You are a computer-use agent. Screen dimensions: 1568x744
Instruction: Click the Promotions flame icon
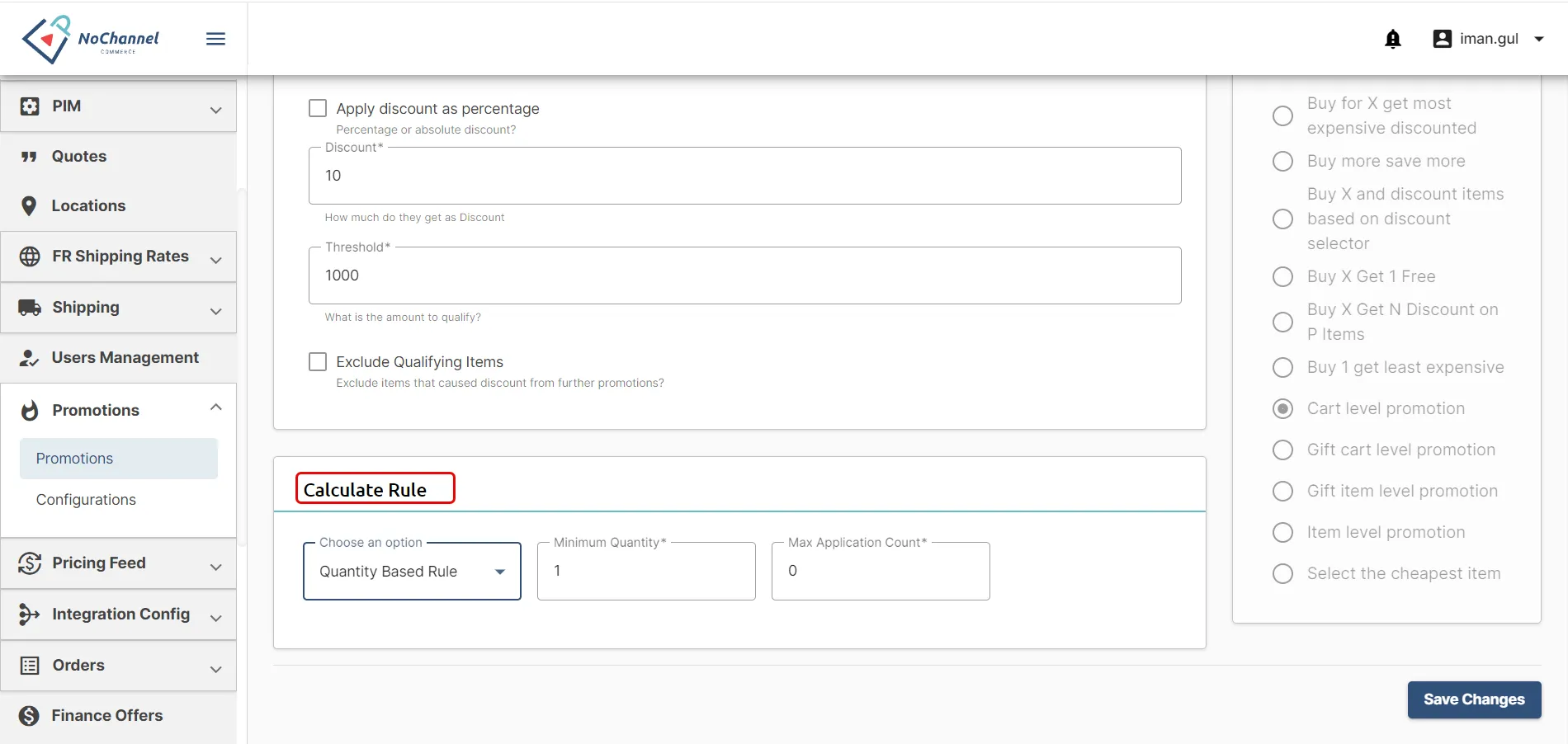click(x=30, y=411)
